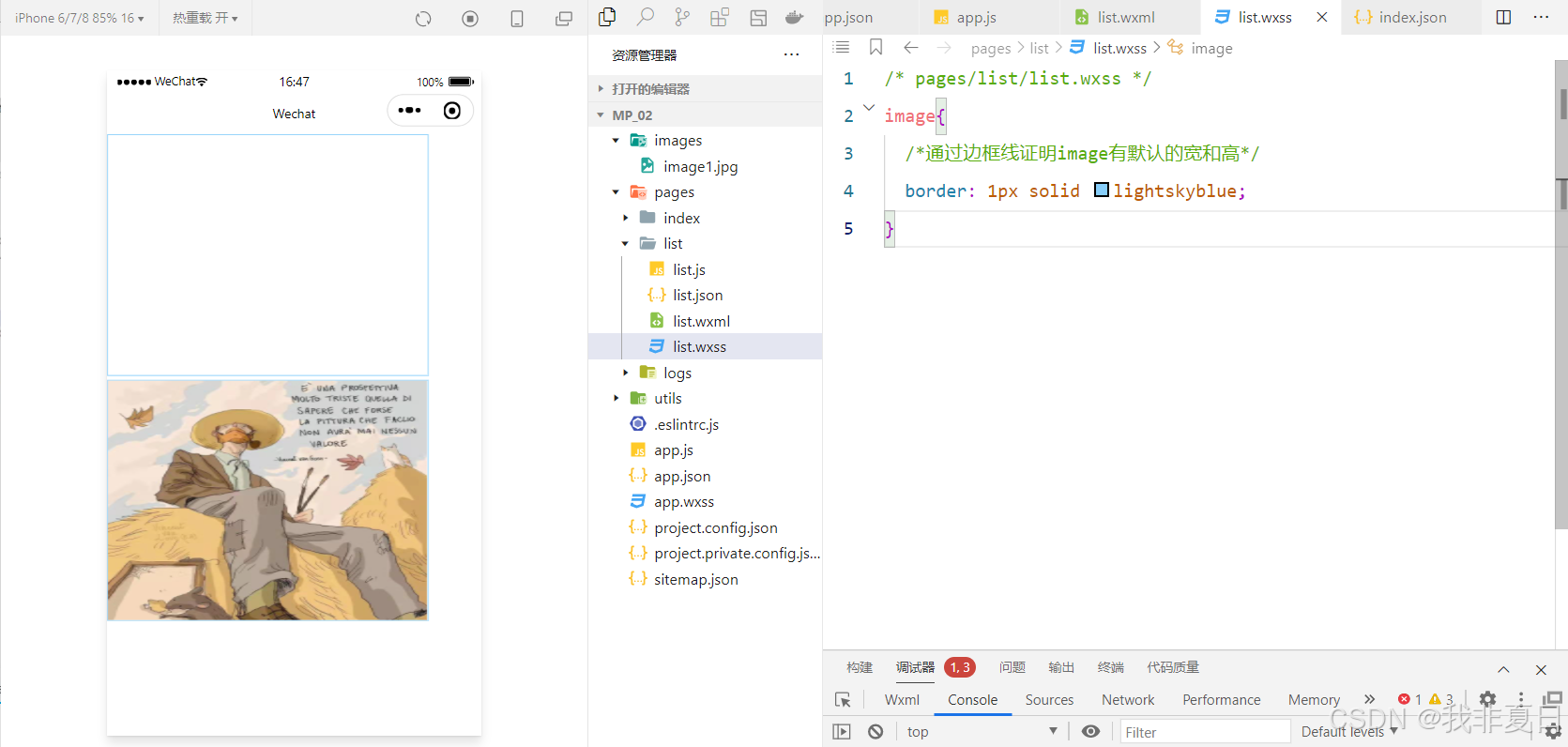Open the Default levels dropdown
Screen dimensions: 1568x747
[x=1349, y=731]
